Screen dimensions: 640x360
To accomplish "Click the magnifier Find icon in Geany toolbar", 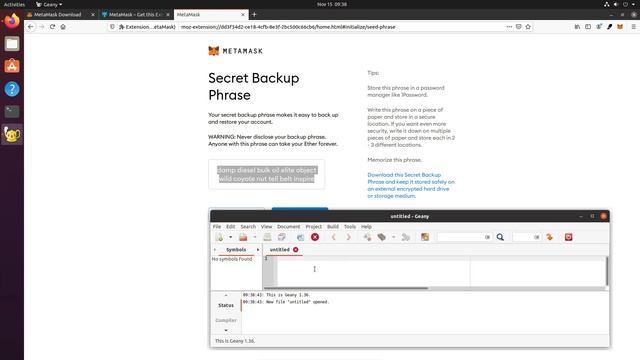I will (500, 237).
